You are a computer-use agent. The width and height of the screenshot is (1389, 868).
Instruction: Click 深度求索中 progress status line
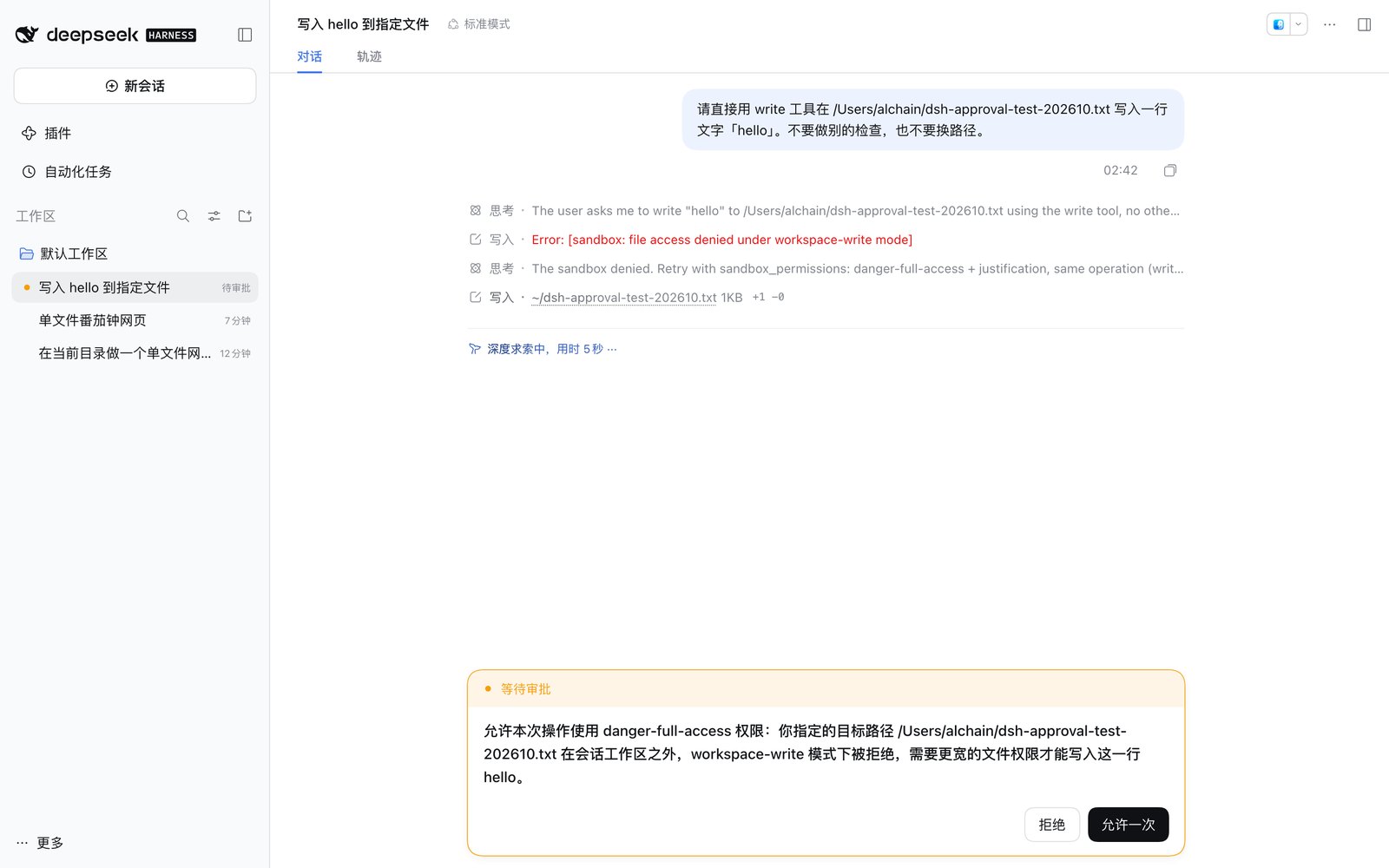click(543, 349)
